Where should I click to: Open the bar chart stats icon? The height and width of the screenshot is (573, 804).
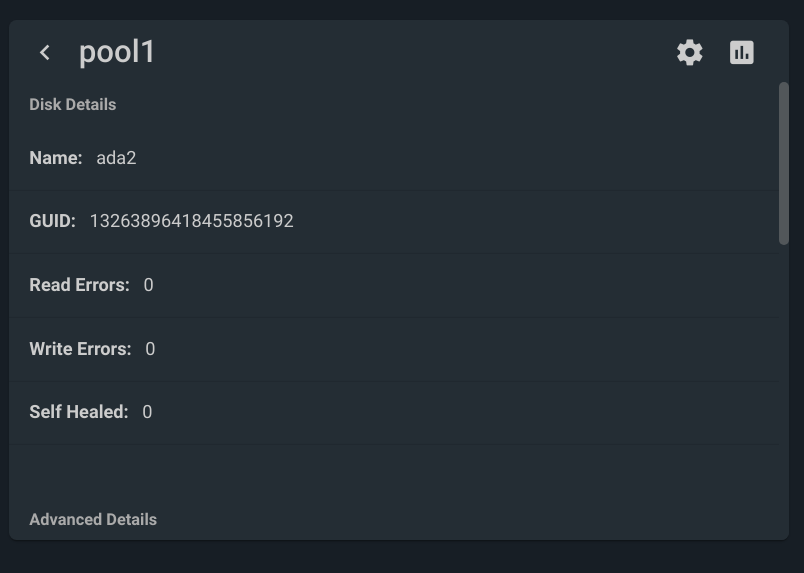coord(741,52)
